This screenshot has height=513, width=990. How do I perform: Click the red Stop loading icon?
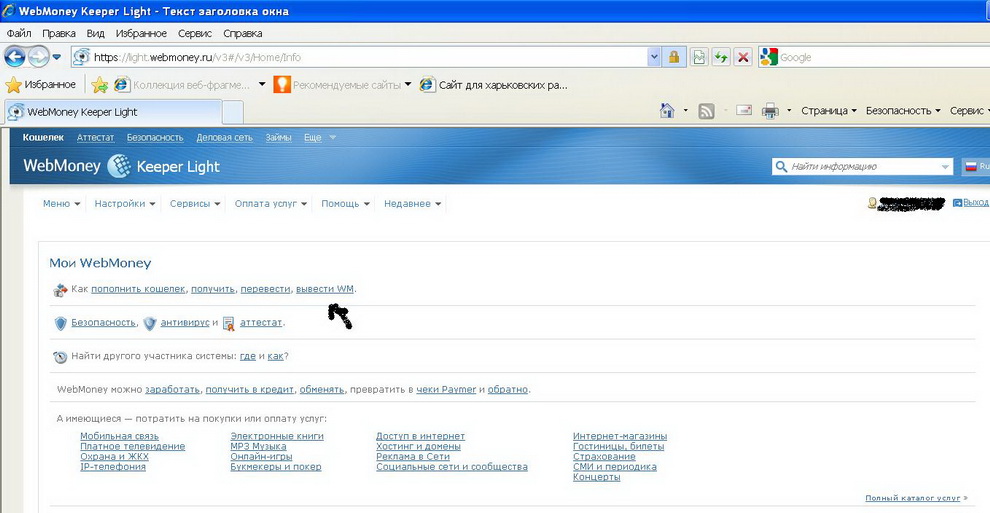[743, 57]
